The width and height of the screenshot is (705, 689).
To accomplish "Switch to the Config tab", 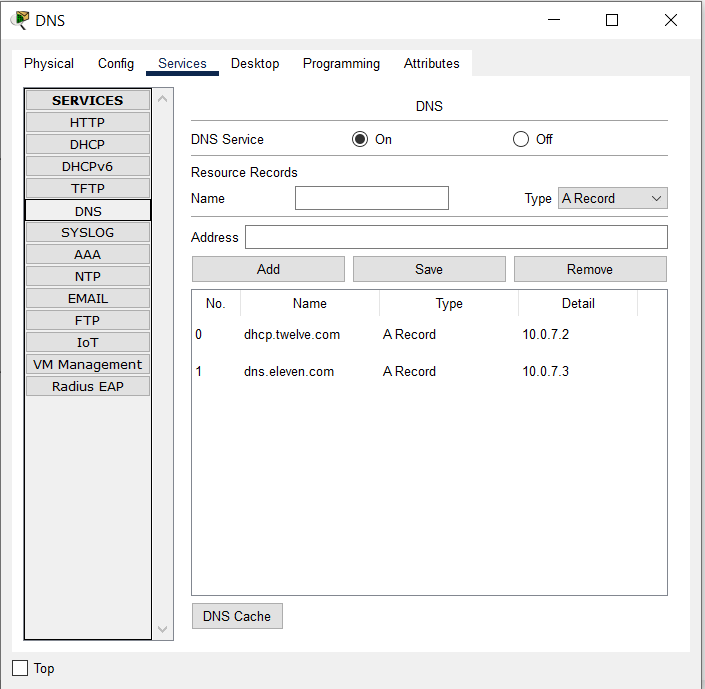I will pyautogui.click(x=116, y=63).
